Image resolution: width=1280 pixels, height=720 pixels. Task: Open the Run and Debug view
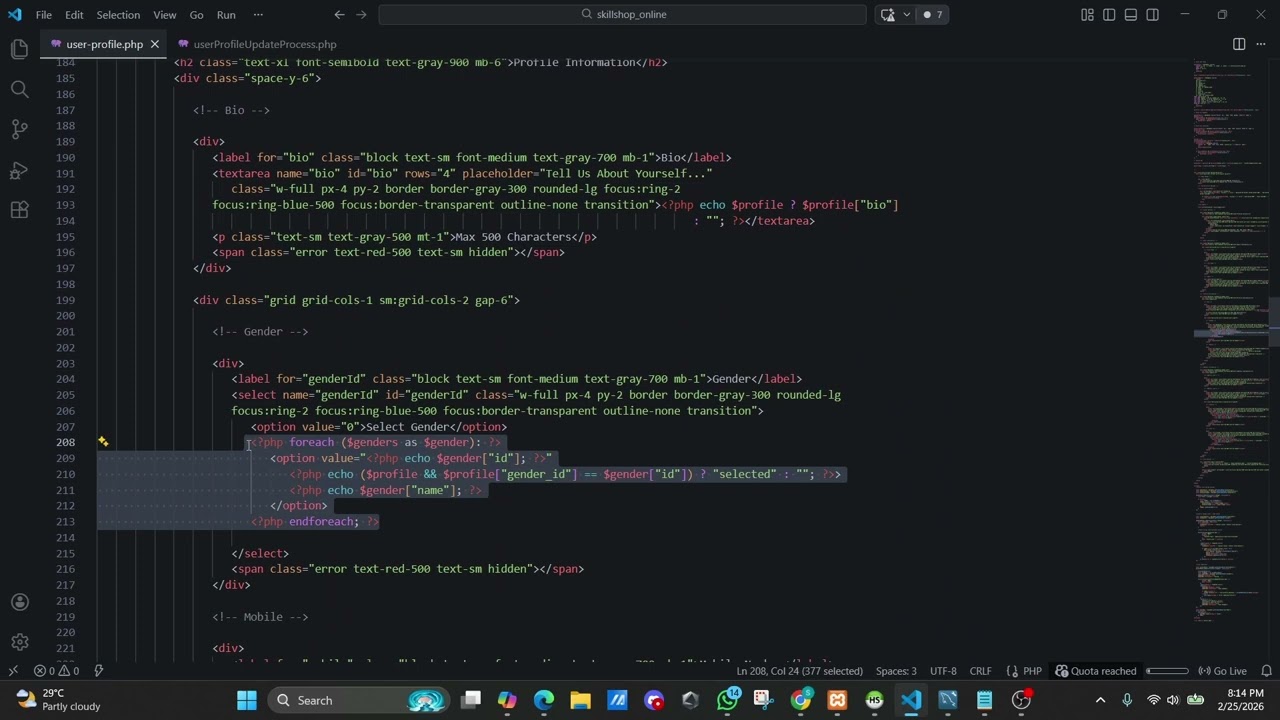coord(19,170)
